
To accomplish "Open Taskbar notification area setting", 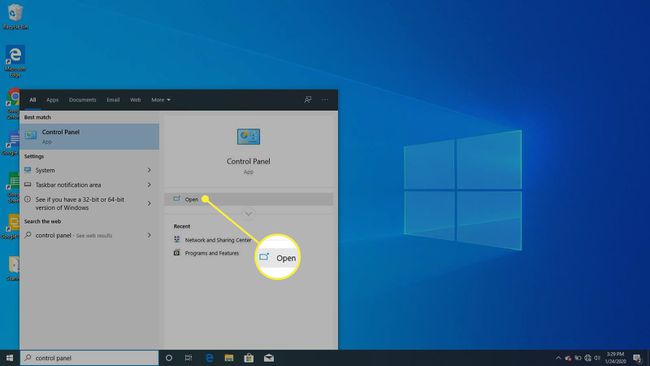I will coord(90,184).
